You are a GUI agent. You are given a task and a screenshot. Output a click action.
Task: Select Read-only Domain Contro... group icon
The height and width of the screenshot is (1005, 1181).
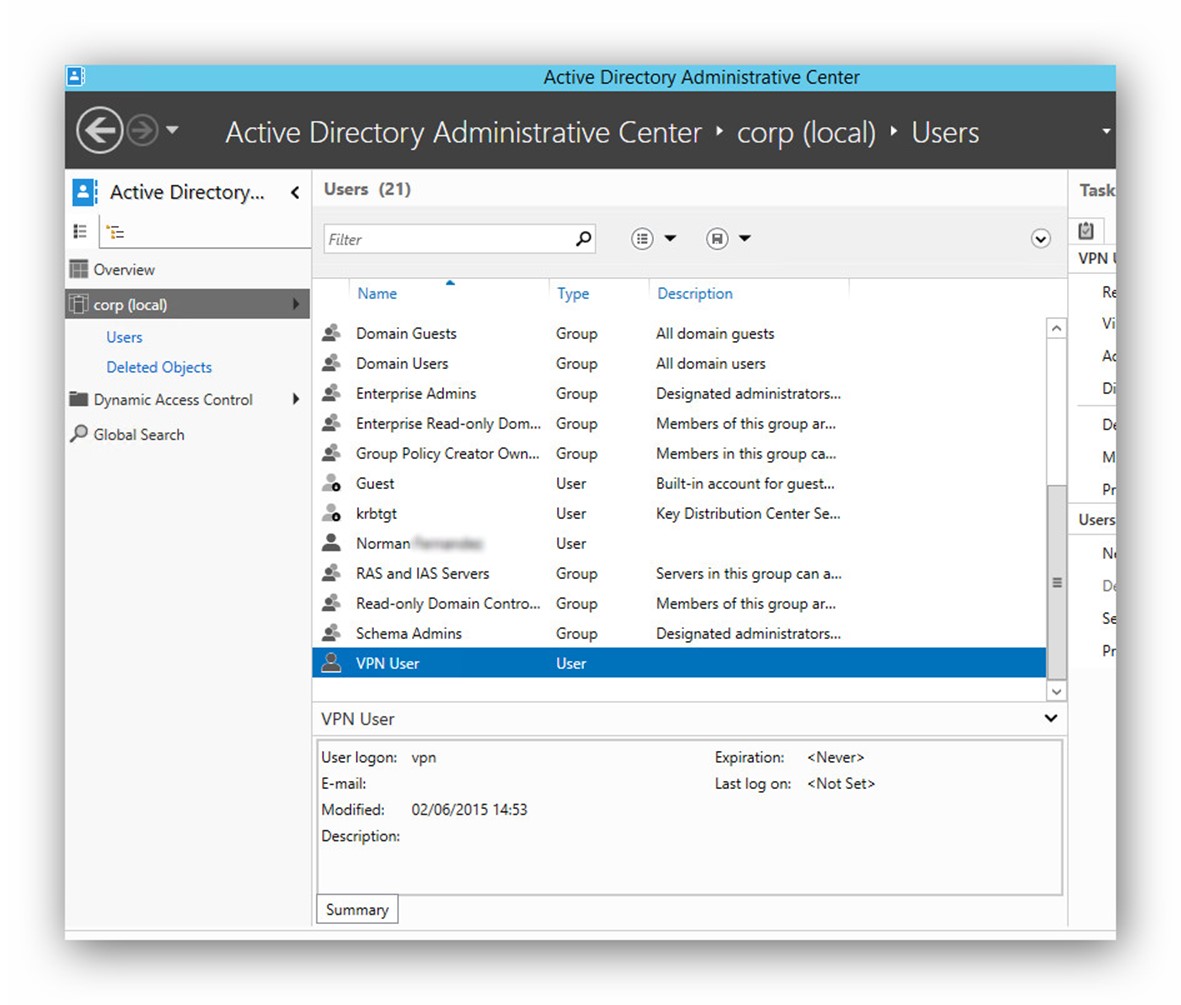331,603
